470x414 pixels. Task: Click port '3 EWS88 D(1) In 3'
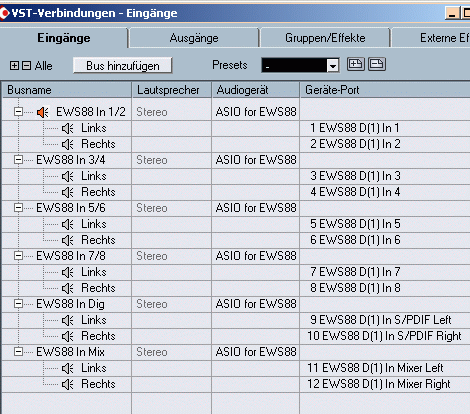pos(355,176)
